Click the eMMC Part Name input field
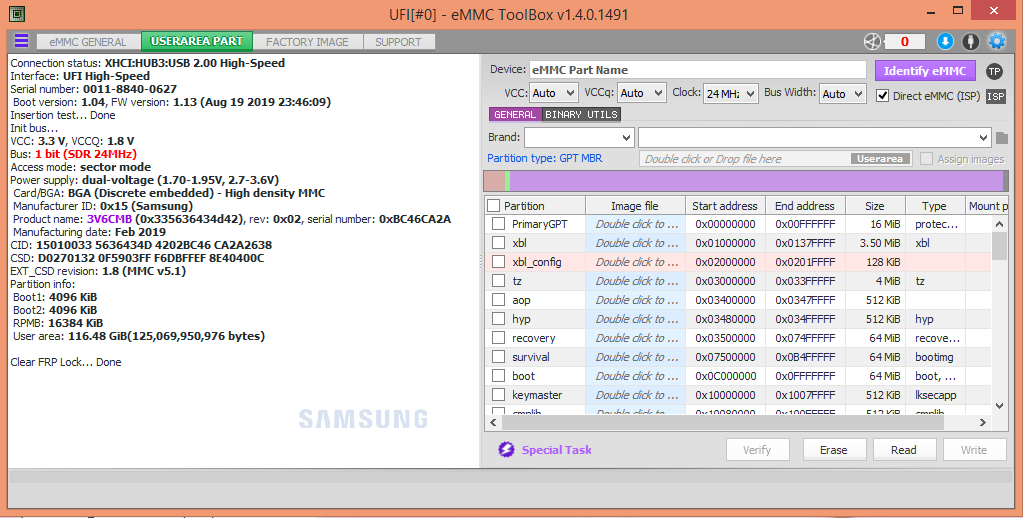Viewport: 1023px width, 518px height. [697, 70]
